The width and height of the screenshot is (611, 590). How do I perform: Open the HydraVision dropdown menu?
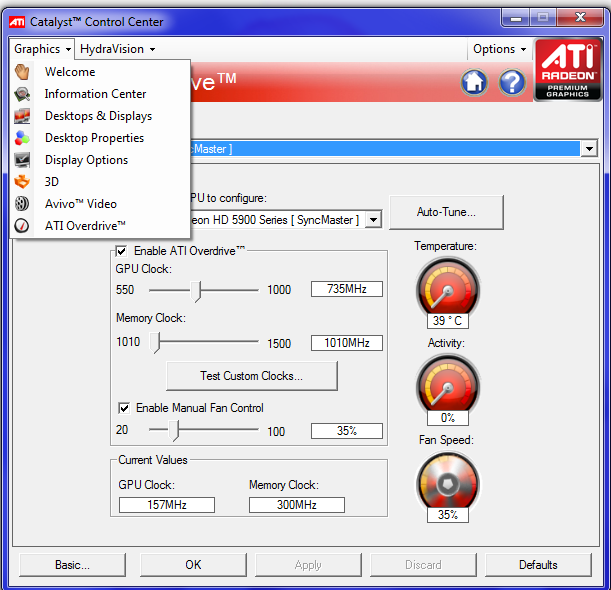pyautogui.click(x=117, y=49)
